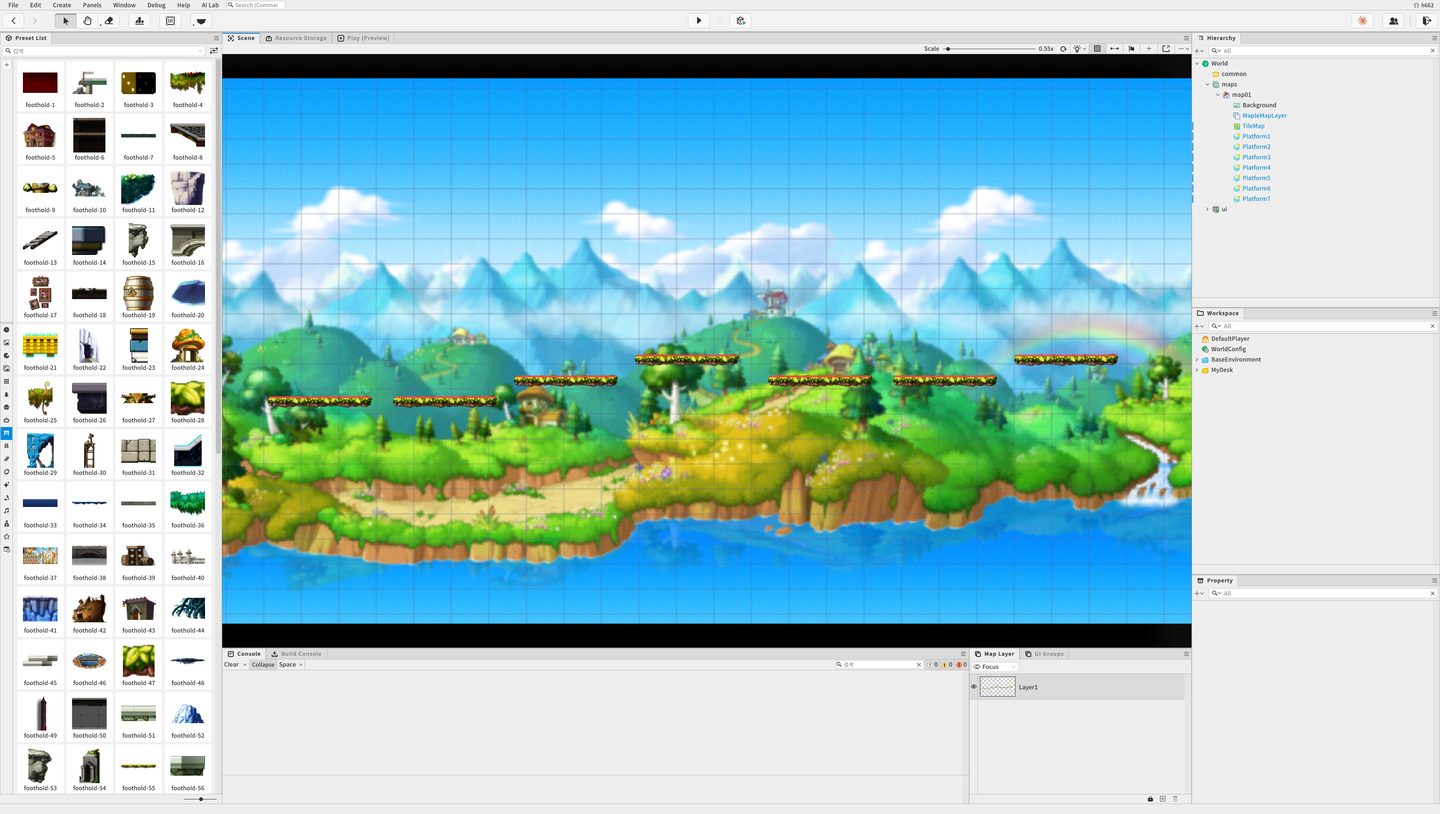Click the collaborators icon at top right
The image size is (1440, 814).
coord(1393,20)
